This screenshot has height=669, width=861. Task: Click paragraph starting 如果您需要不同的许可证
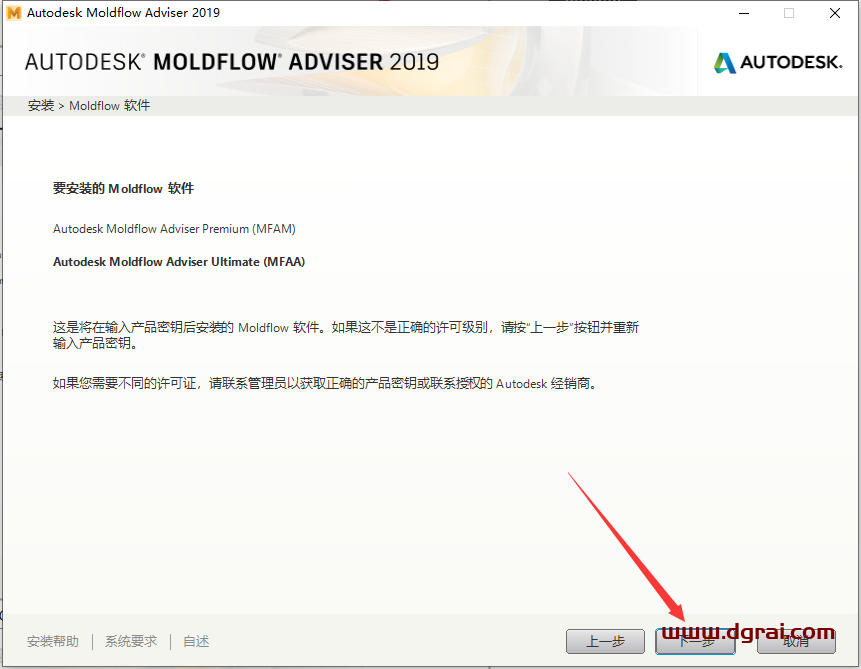(325, 383)
